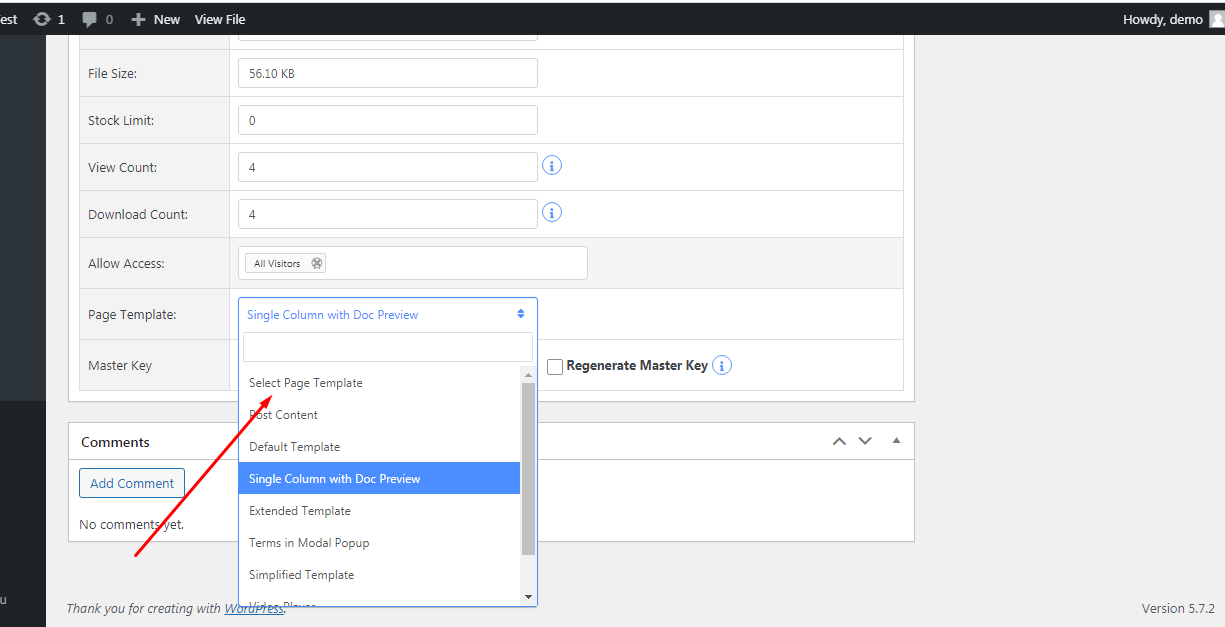The width and height of the screenshot is (1225, 627).
Task: Click the Page Template label
Action: coord(132,314)
